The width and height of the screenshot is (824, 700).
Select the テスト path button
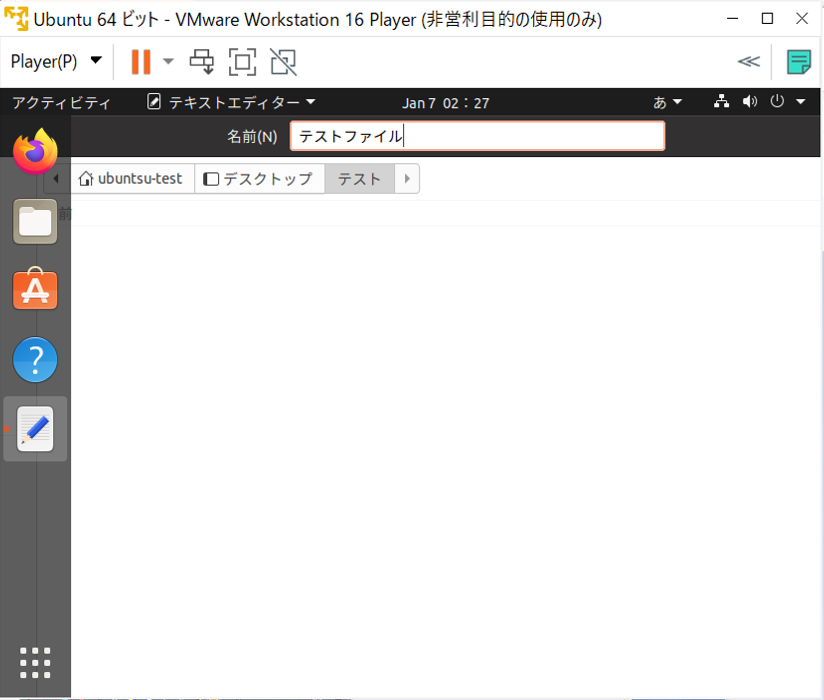(x=359, y=179)
